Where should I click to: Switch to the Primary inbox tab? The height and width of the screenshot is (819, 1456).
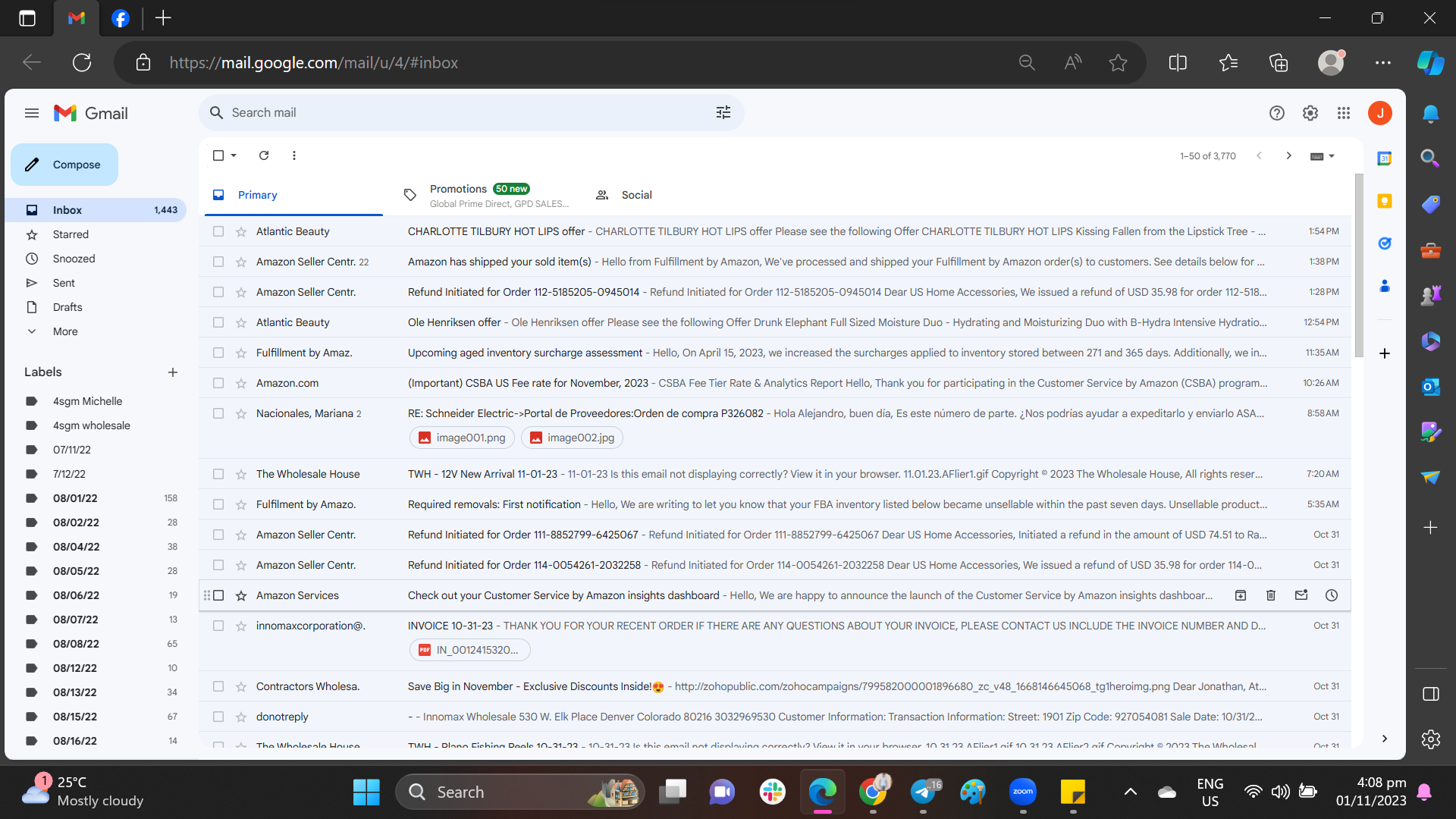coord(293,196)
